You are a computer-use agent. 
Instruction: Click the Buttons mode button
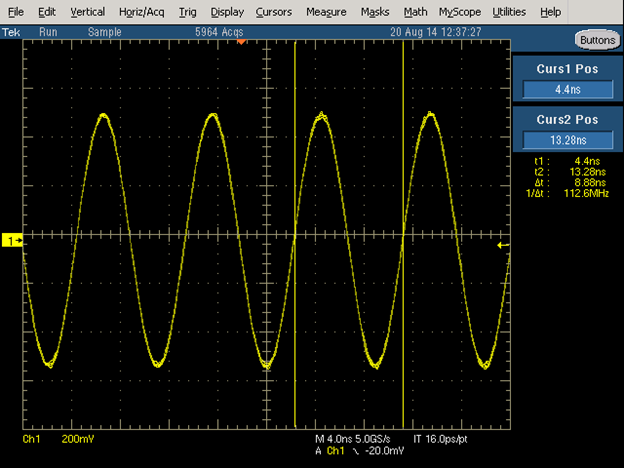597,40
